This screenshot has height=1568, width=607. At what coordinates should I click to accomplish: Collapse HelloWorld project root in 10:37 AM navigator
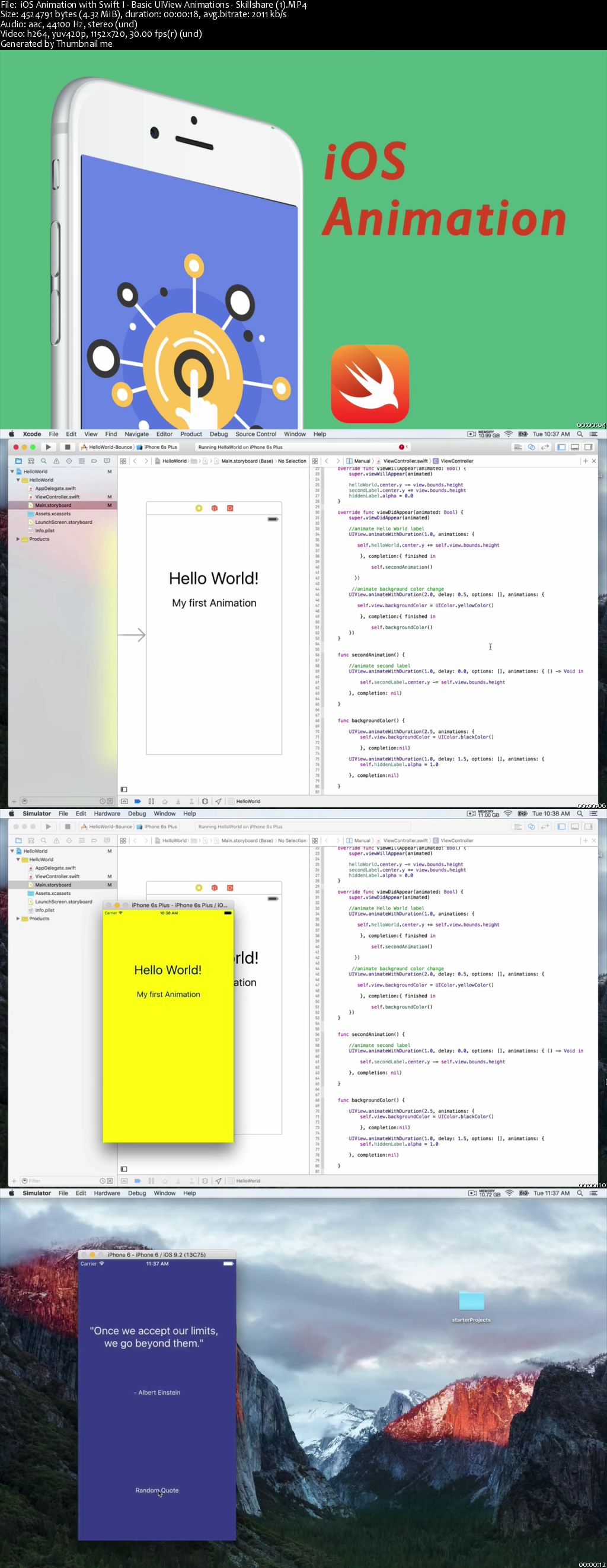(x=12, y=471)
